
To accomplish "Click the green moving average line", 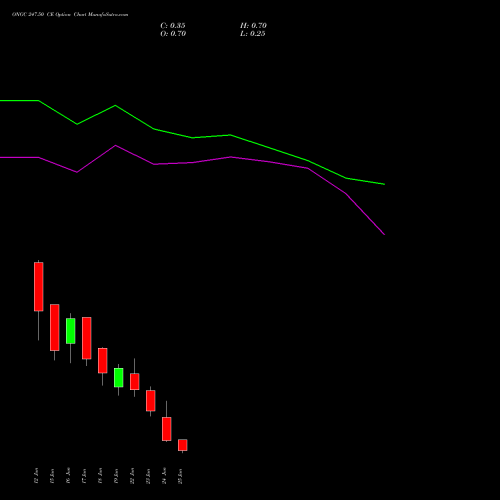I will pyautogui.click(x=192, y=137).
